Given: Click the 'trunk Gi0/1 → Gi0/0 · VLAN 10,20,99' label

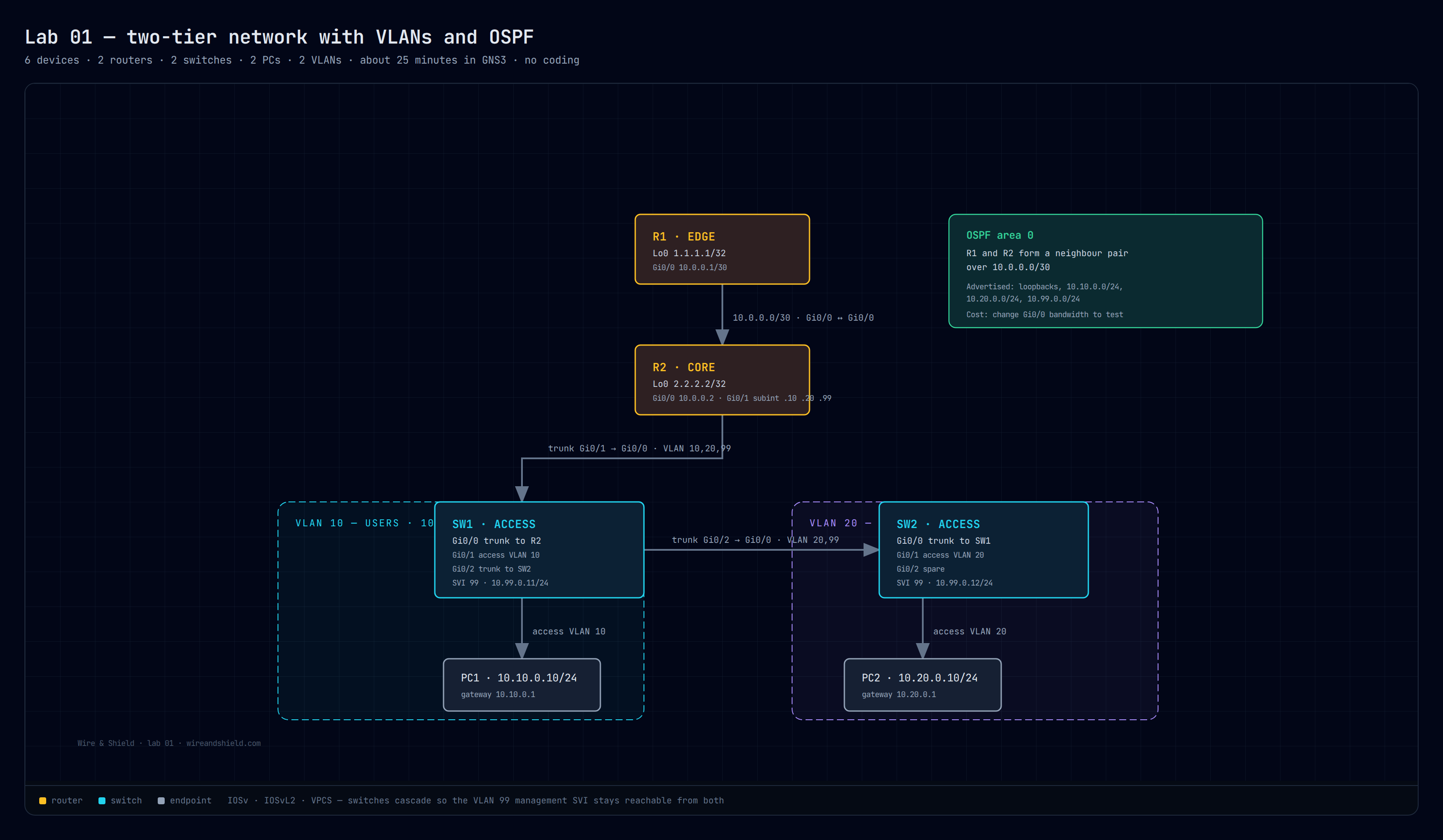Looking at the screenshot, I should (x=639, y=448).
